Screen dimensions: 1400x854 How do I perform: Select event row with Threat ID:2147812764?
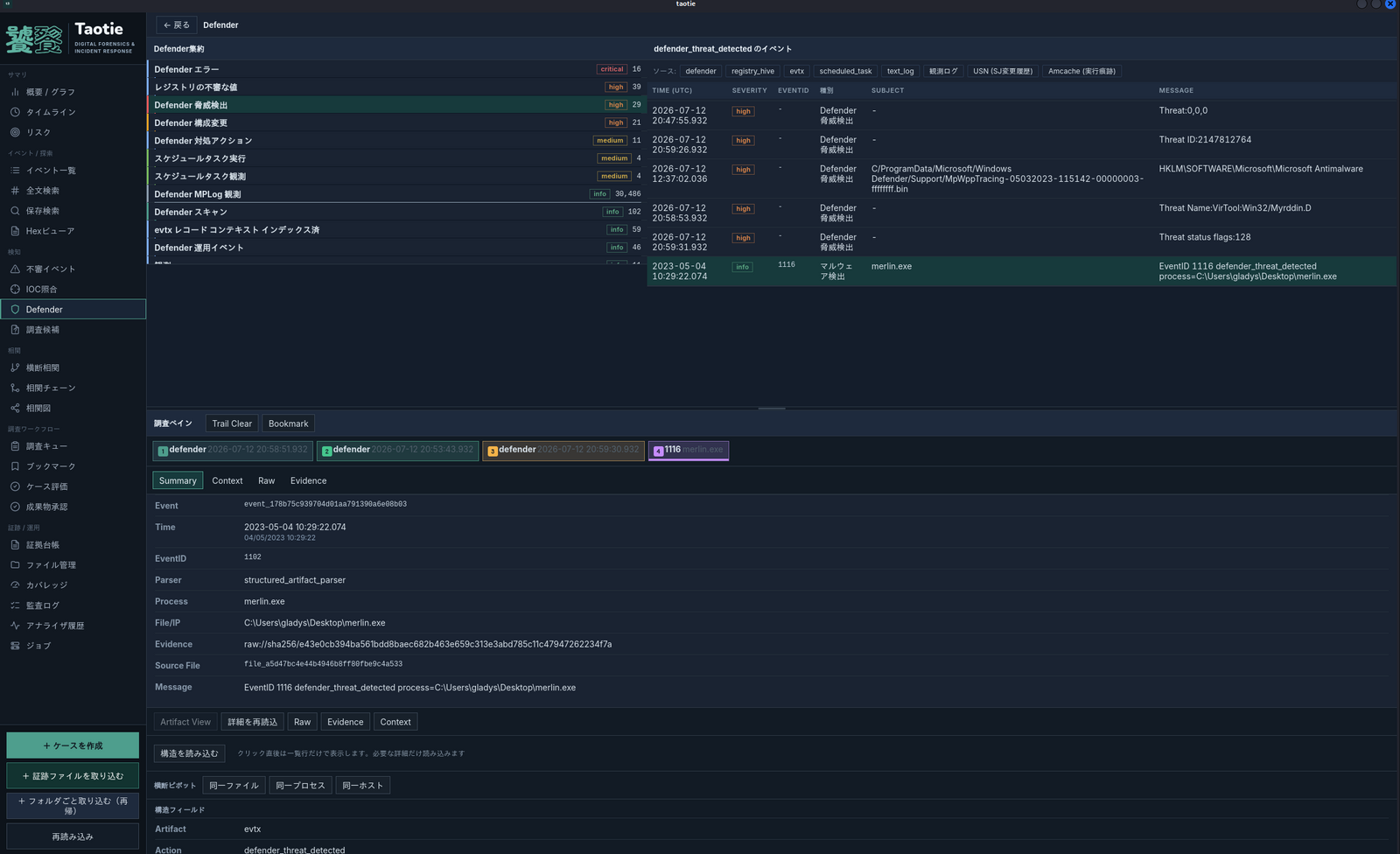tap(1022, 144)
